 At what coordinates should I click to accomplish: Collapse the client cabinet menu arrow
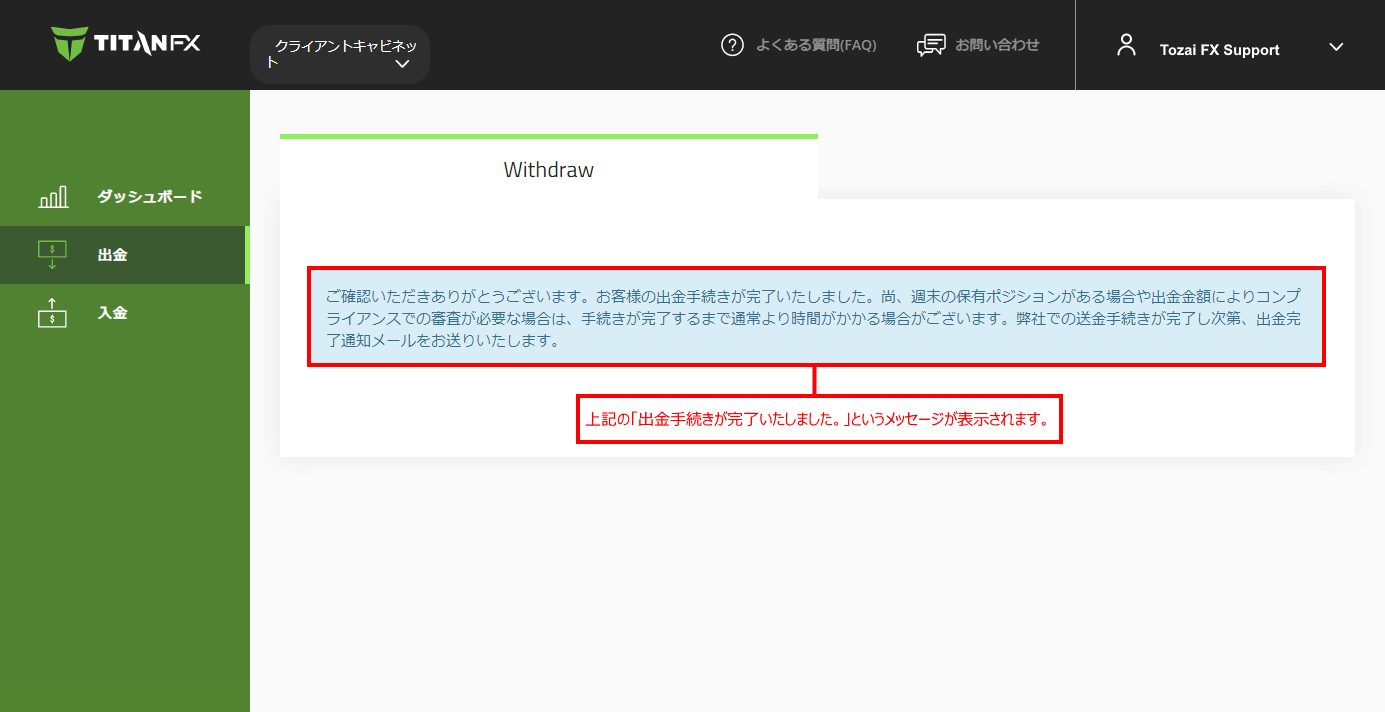[403, 63]
